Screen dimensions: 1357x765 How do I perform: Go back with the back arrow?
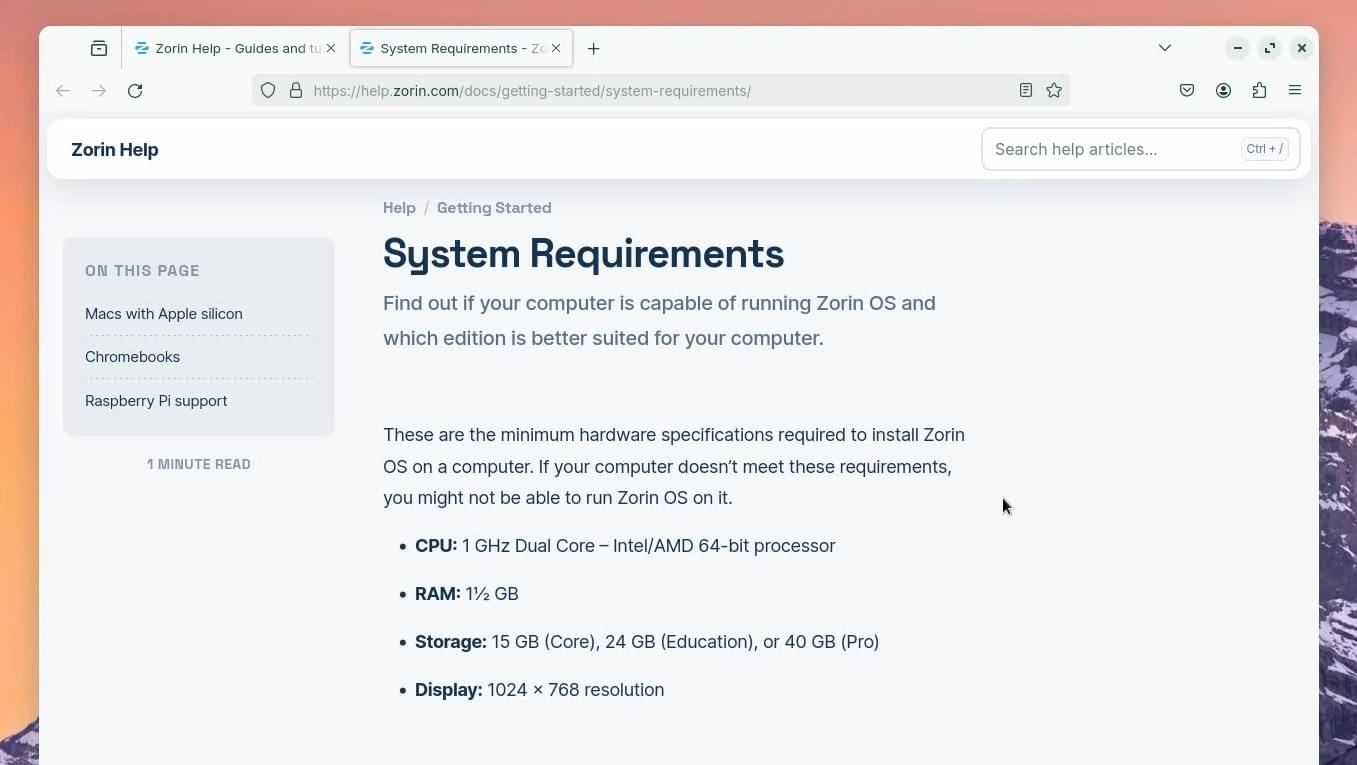63,90
